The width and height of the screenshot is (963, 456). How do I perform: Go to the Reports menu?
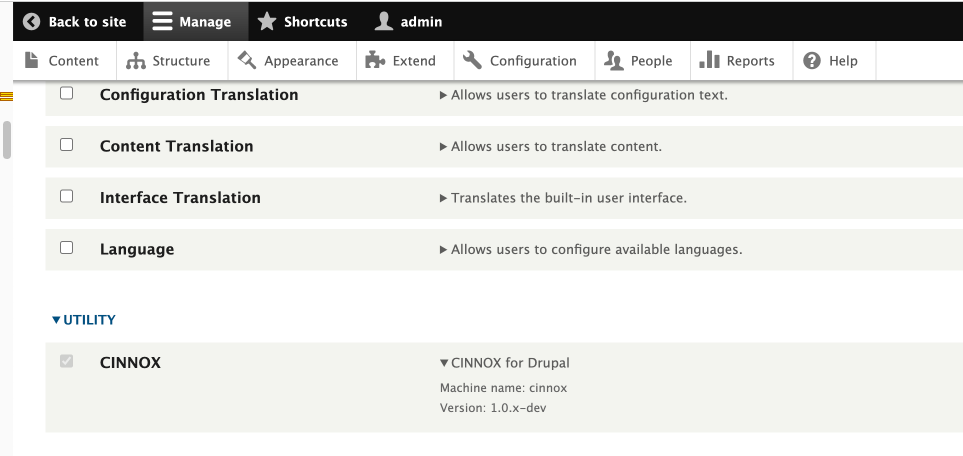point(738,61)
